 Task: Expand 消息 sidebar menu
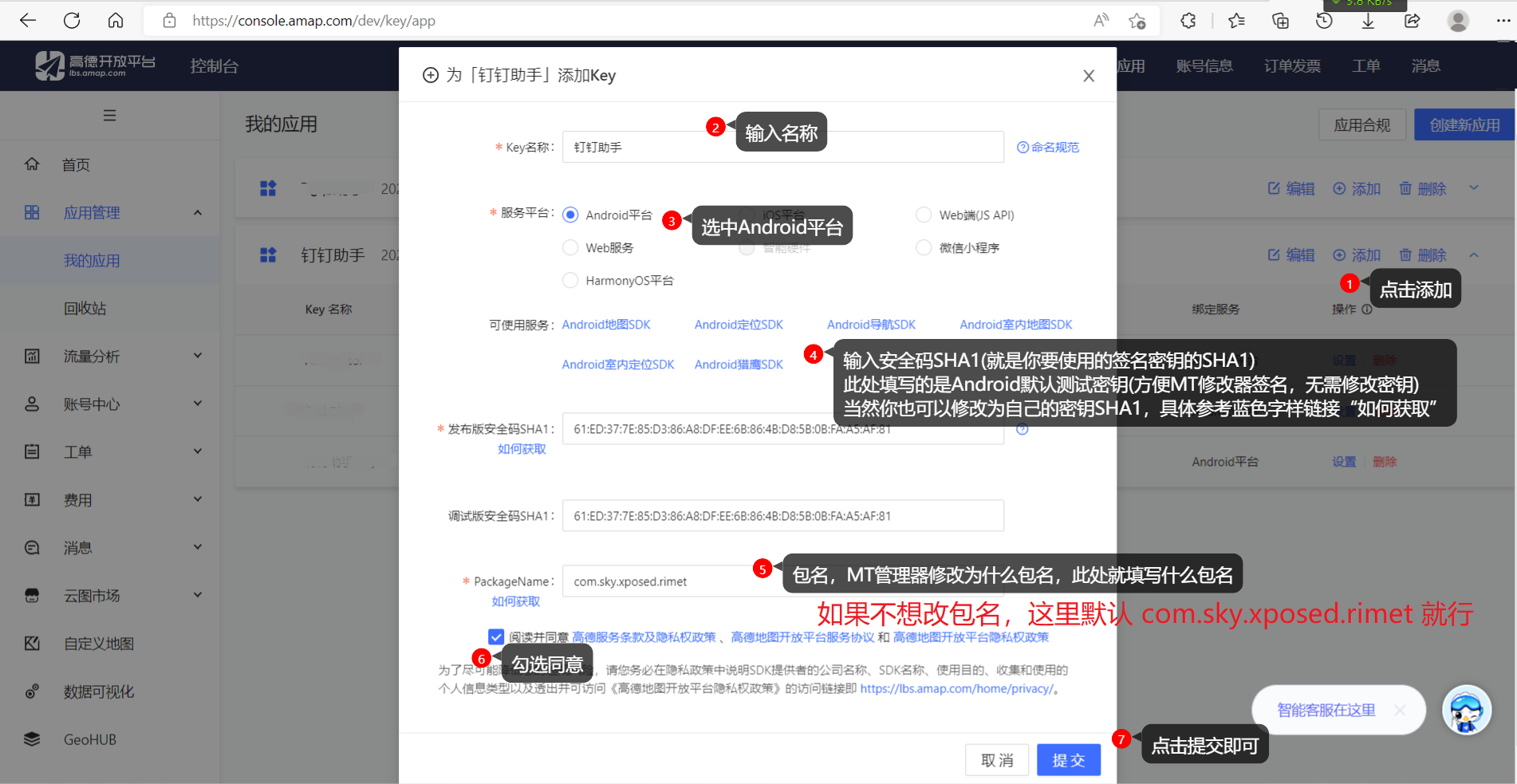click(198, 547)
